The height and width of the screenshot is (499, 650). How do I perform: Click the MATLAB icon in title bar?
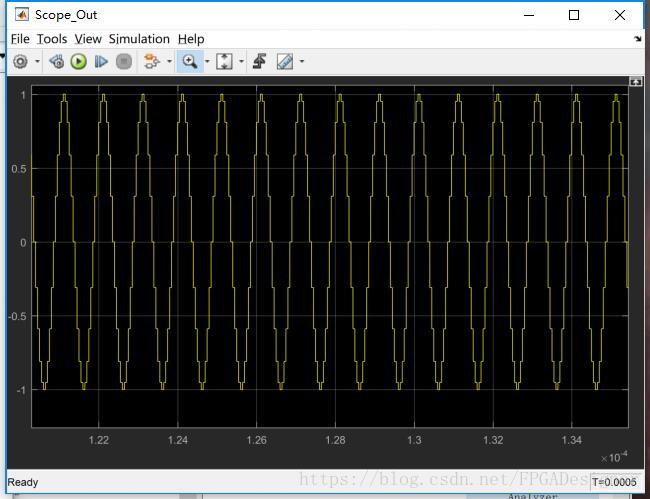click(x=22, y=15)
